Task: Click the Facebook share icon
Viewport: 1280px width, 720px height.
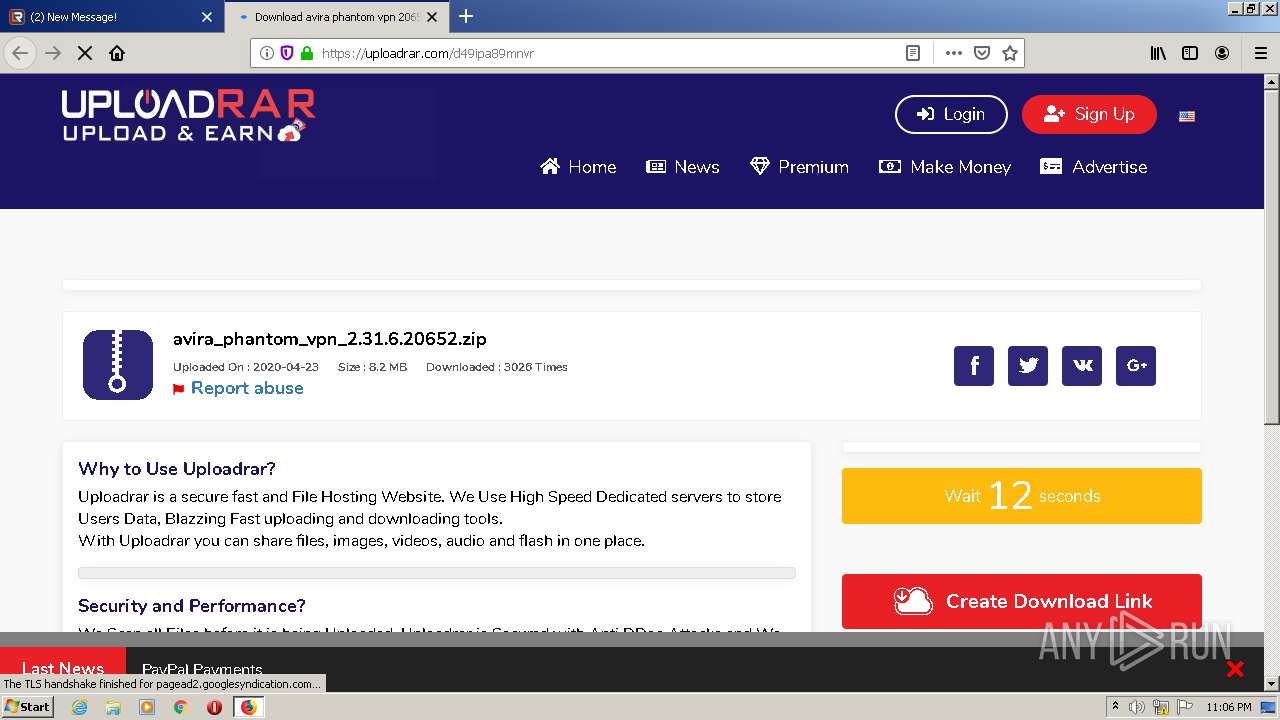Action: click(974, 366)
